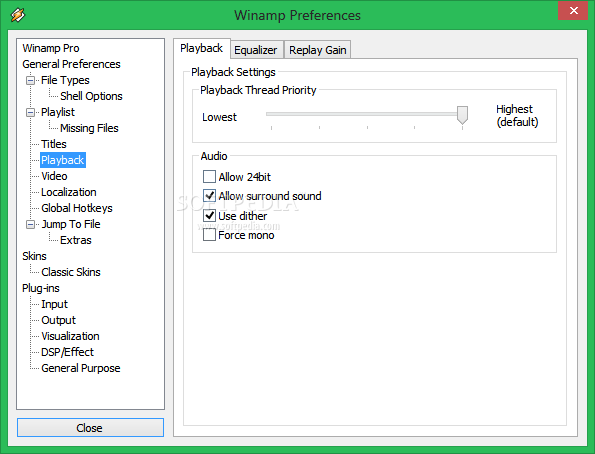Select Global Hotkeys in the tree
The height and width of the screenshot is (454, 595).
click(x=77, y=208)
